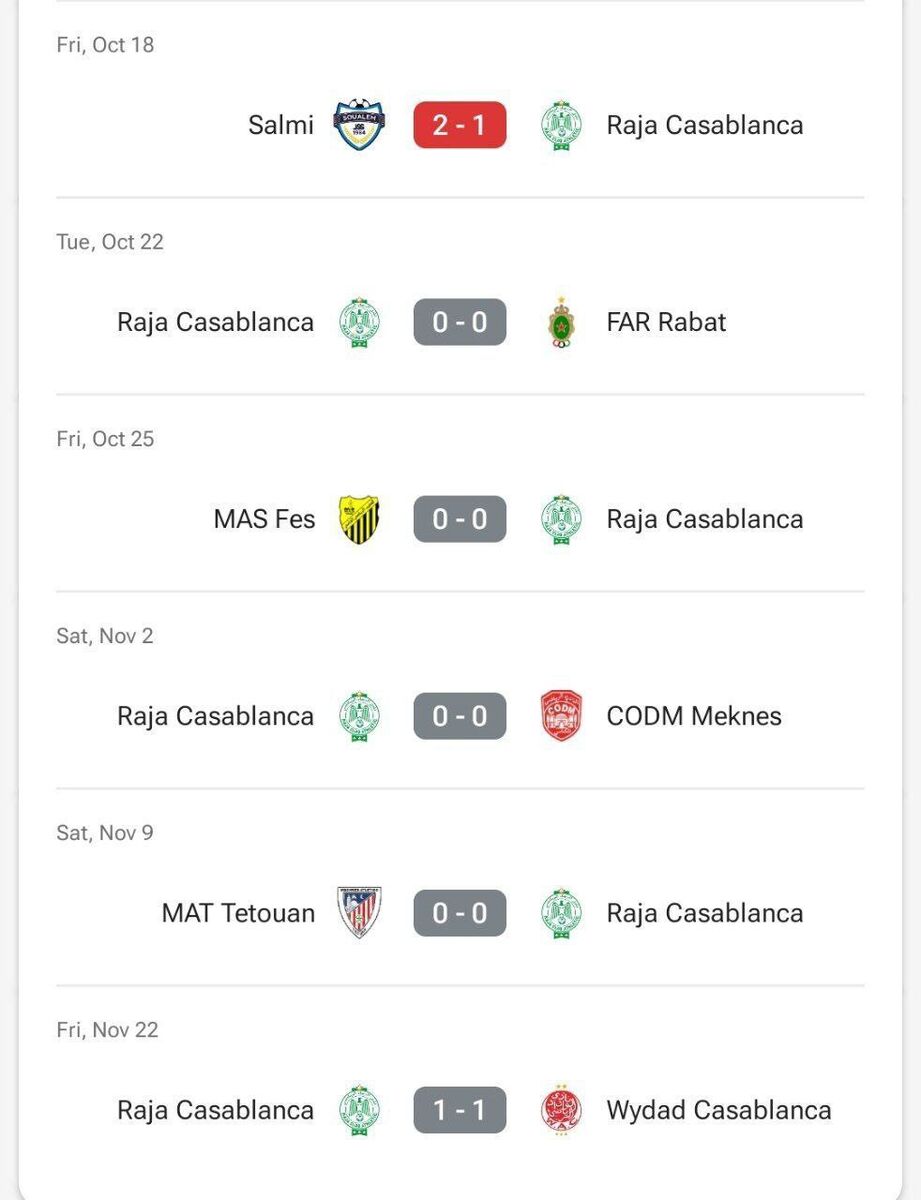Open 0 - 0 score of MAS Fes match
The image size is (921, 1200).
[460, 519]
